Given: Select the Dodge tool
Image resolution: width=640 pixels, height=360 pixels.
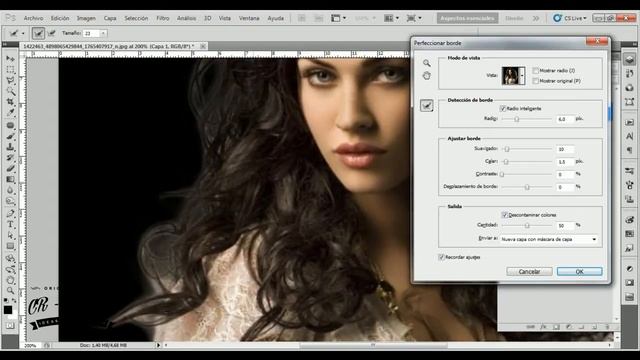Looking at the screenshot, I should [x=10, y=201].
